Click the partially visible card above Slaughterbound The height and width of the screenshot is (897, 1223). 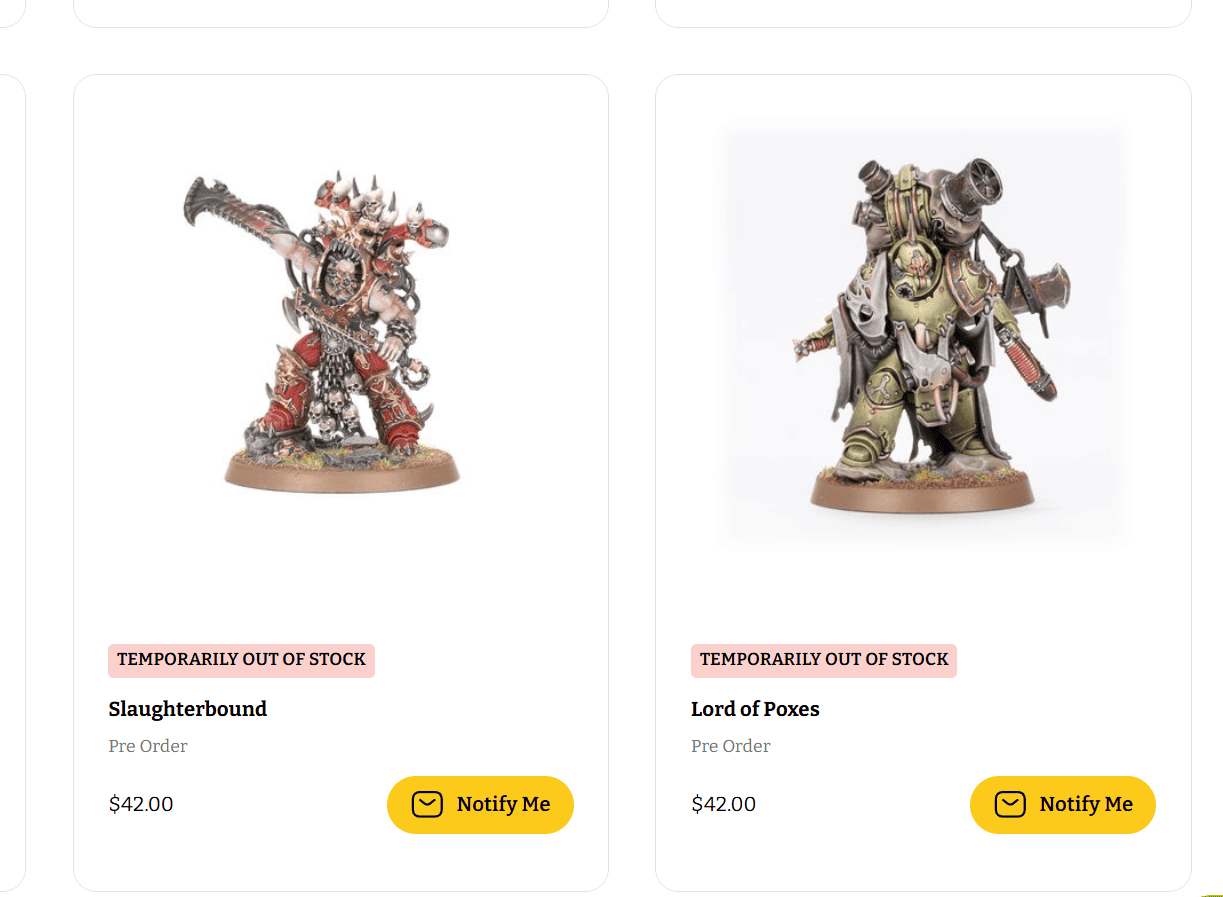click(x=341, y=13)
